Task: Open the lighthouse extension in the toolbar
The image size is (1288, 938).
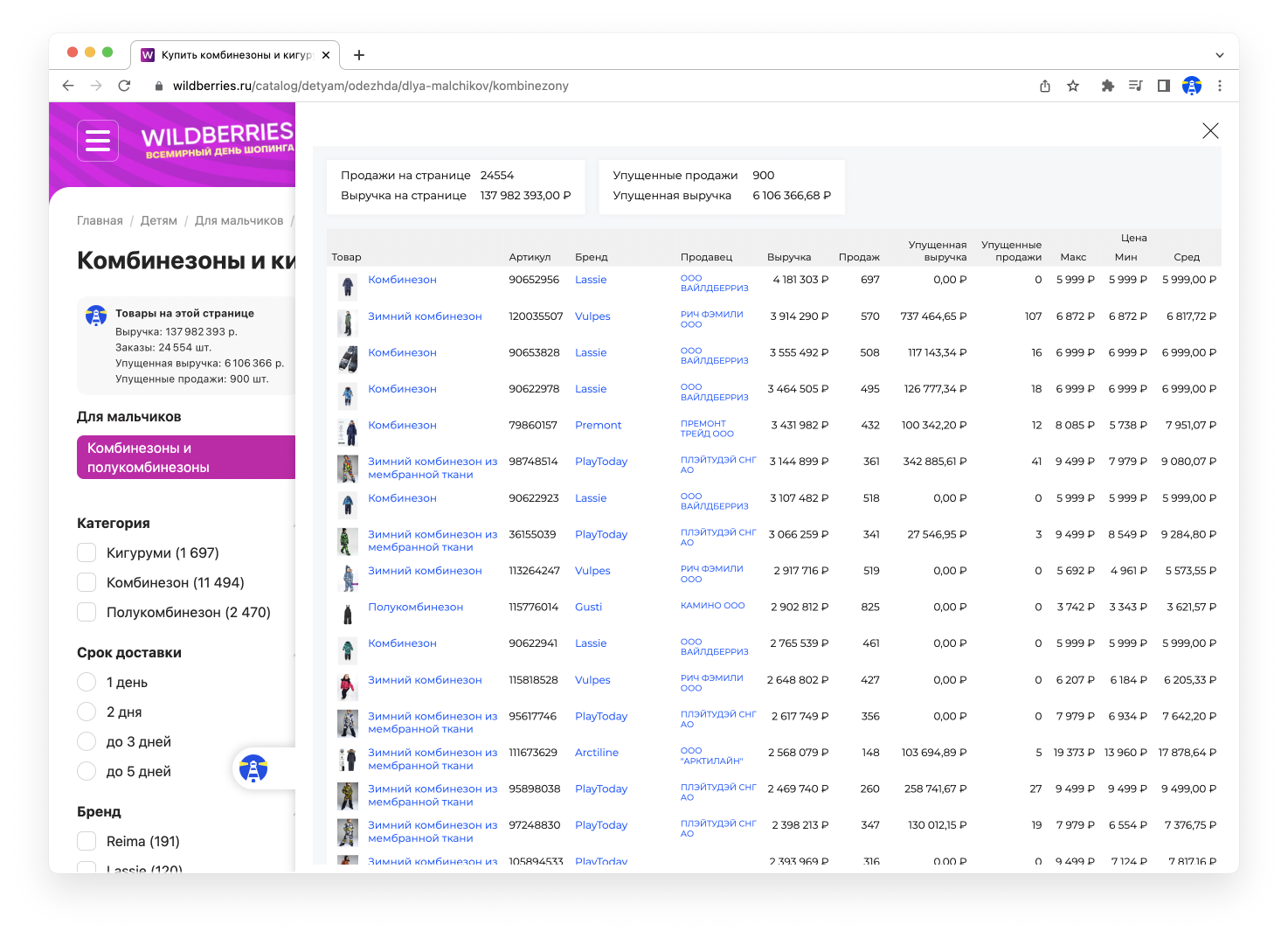Action: [1192, 86]
